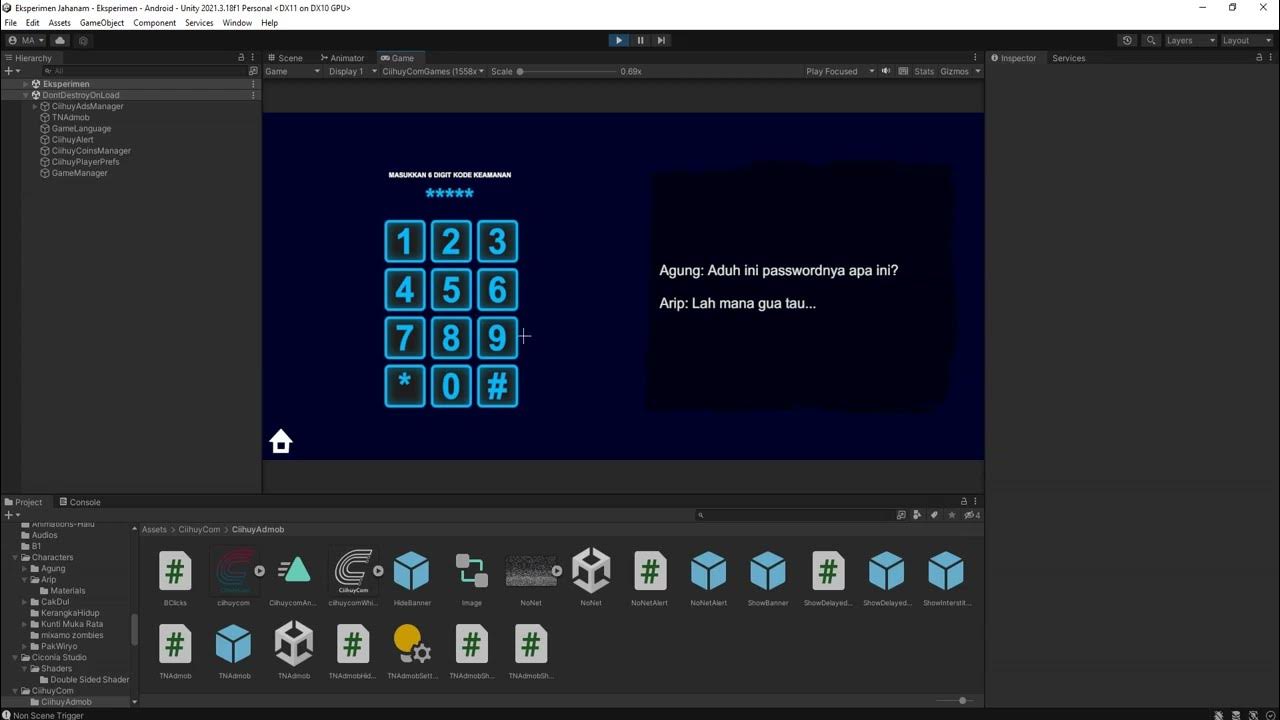Open the Display 1 dropdown
The width and height of the screenshot is (1280, 720).
coord(352,71)
